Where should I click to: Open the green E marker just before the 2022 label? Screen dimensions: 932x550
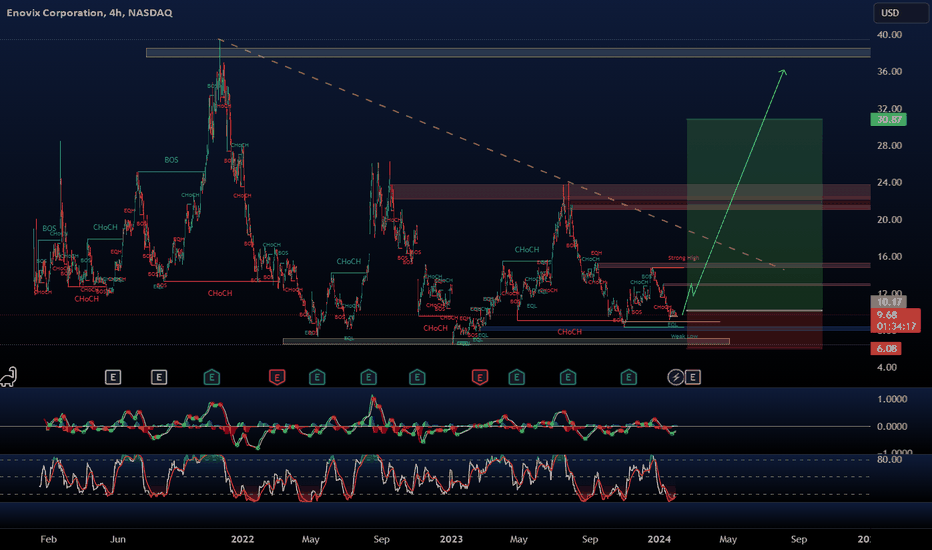pyautogui.click(x=212, y=377)
